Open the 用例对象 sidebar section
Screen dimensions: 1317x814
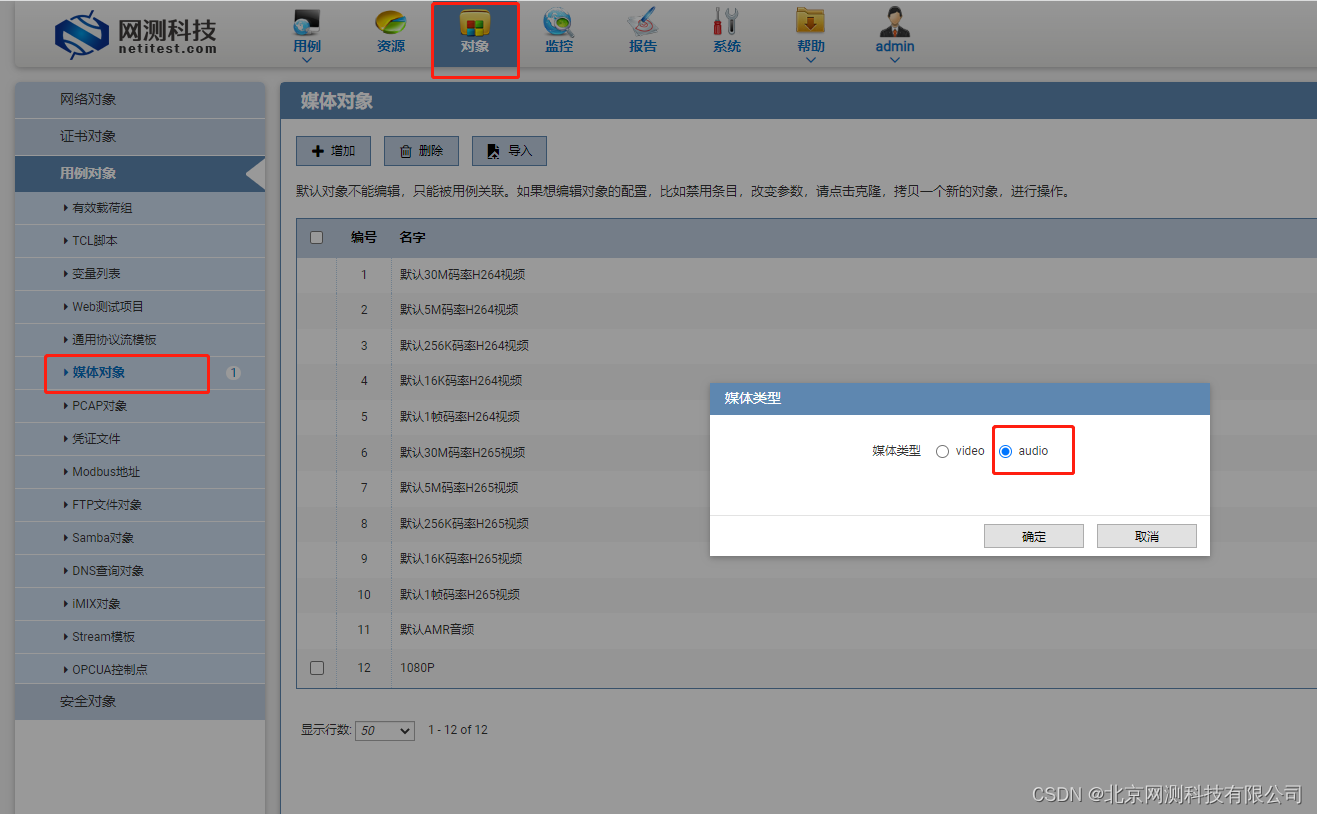pyautogui.click(x=140, y=173)
